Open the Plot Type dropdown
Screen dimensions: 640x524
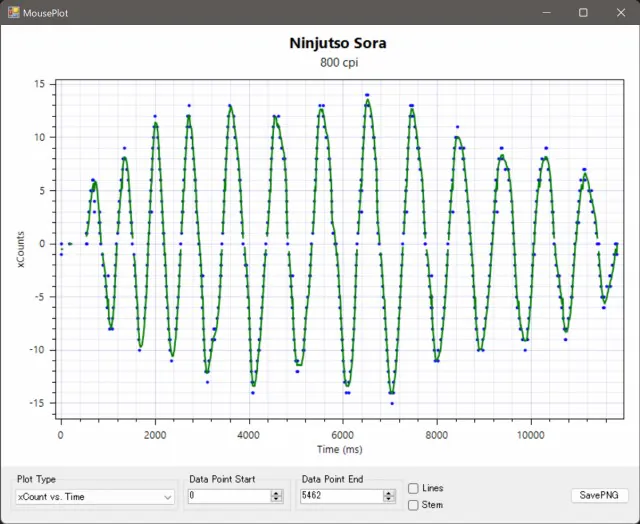pyautogui.click(x=167, y=496)
